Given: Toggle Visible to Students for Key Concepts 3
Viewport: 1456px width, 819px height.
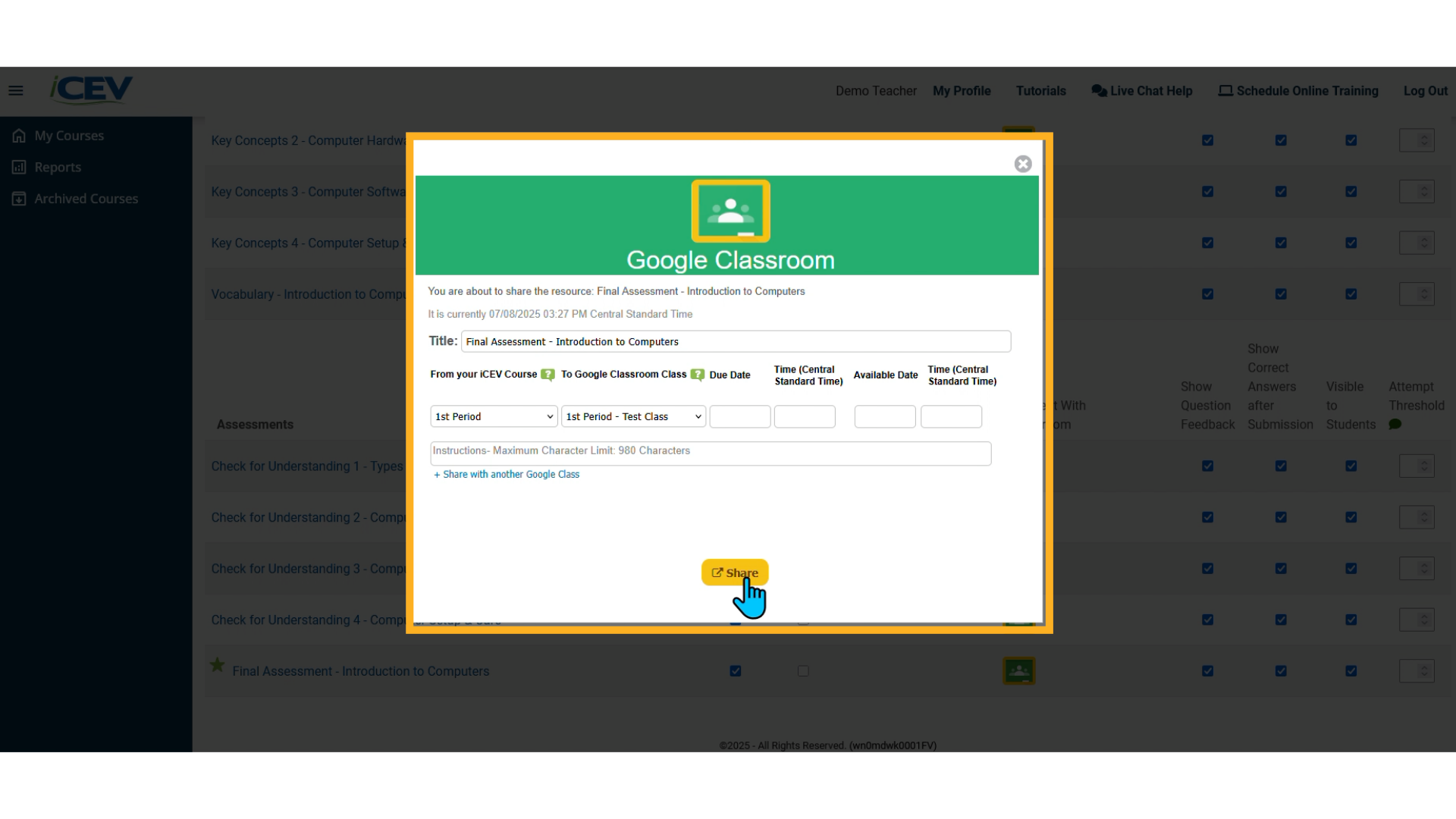Looking at the screenshot, I should (1351, 192).
